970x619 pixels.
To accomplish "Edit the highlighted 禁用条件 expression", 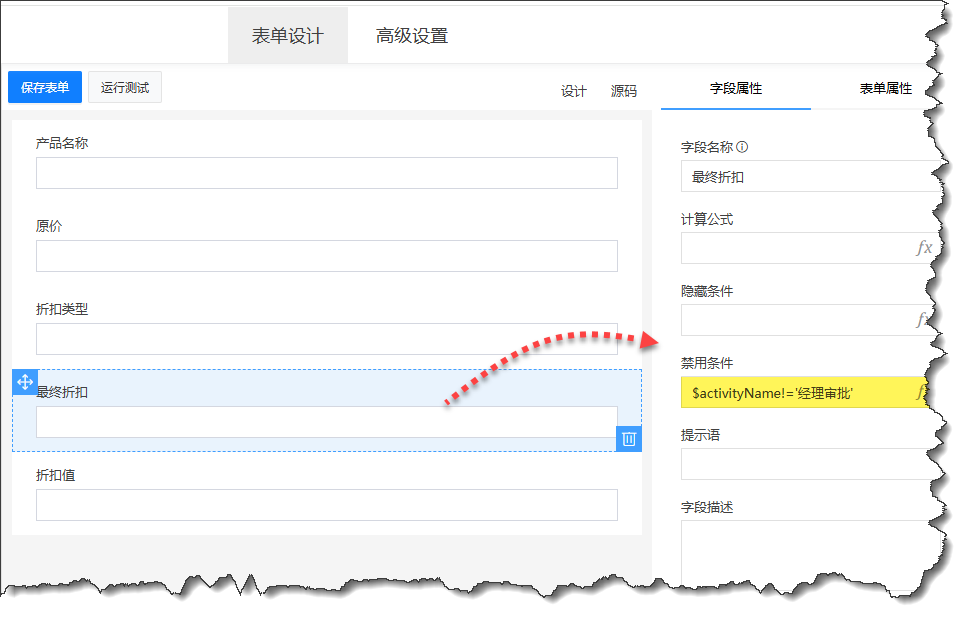I will click(790, 393).
